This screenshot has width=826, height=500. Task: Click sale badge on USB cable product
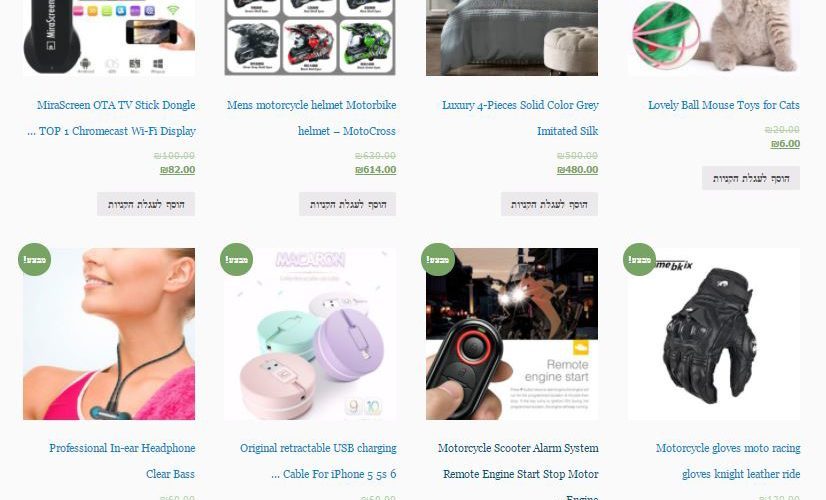click(x=236, y=259)
